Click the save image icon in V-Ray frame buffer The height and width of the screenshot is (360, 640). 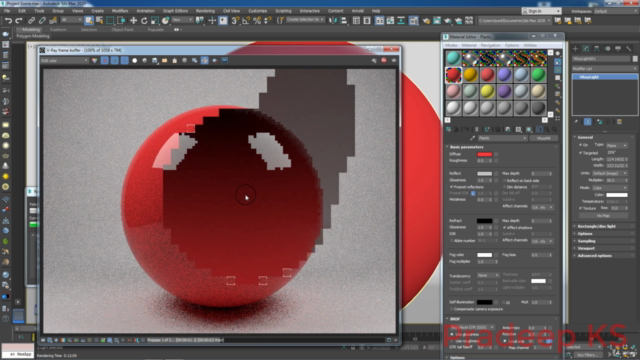pos(155,60)
